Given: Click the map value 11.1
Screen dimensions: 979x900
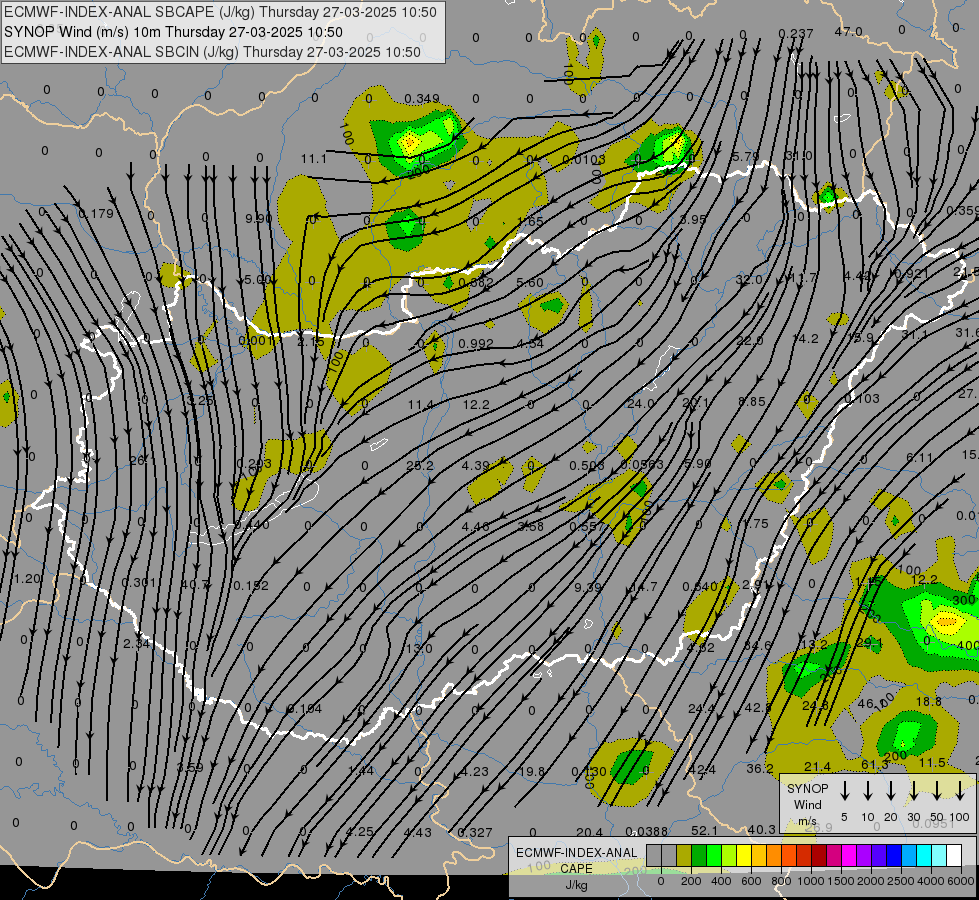Looking at the screenshot, I should click(x=313, y=159).
